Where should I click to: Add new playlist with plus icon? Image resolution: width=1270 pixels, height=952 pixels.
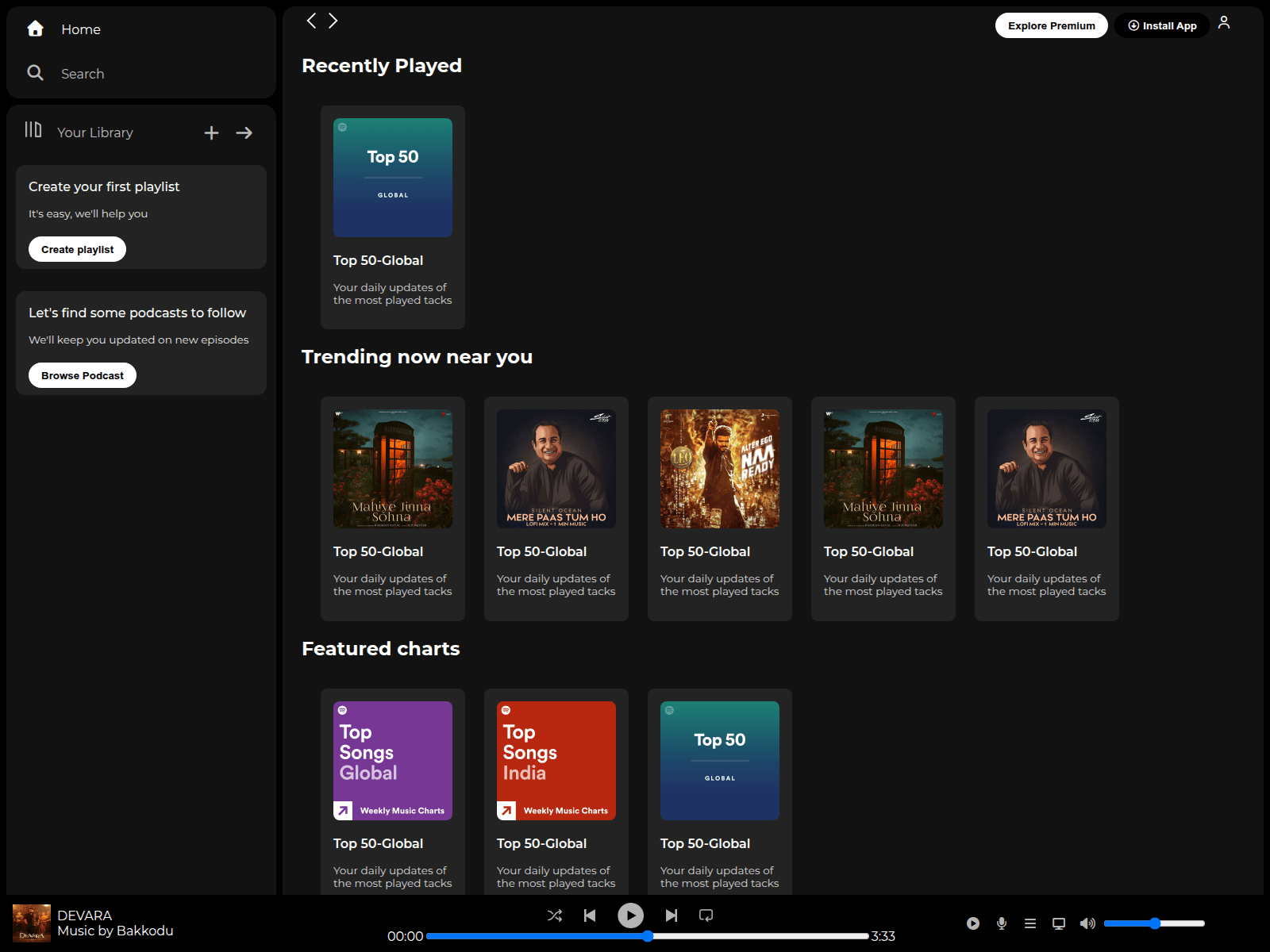(211, 132)
